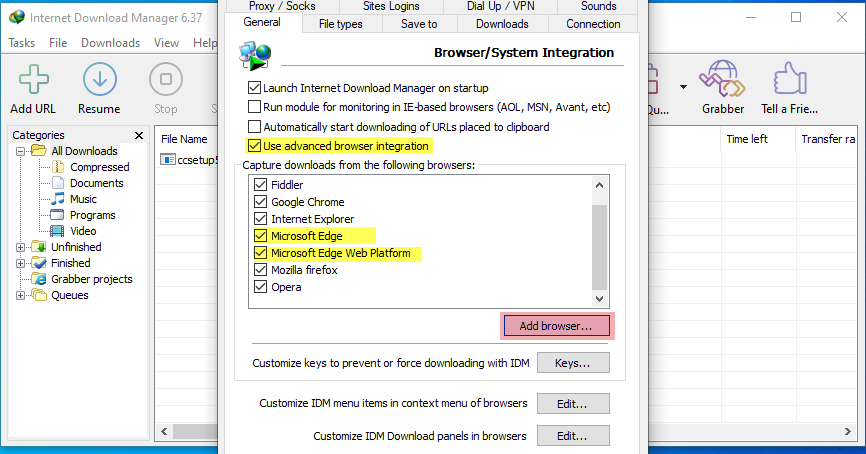
Task: Click the ccsetup file icon in list
Action: 168,160
